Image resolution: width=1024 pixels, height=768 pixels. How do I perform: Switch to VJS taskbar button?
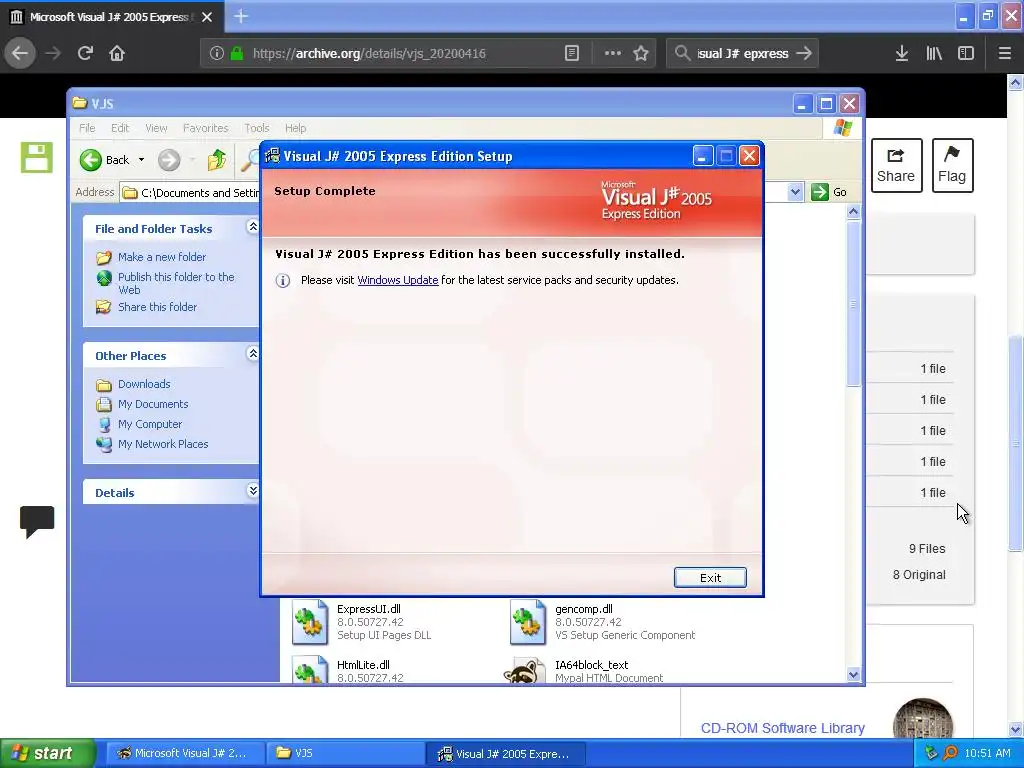(345, 753)
